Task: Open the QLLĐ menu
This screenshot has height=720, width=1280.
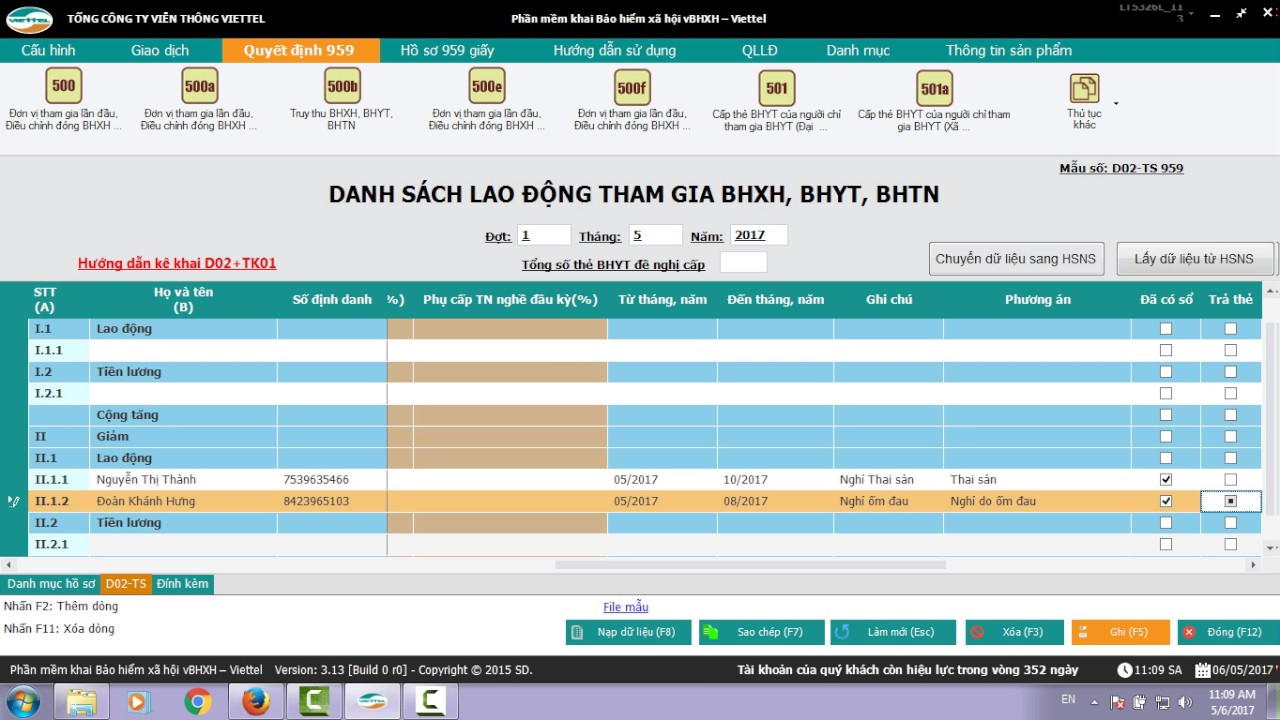Action: [760, 50]
